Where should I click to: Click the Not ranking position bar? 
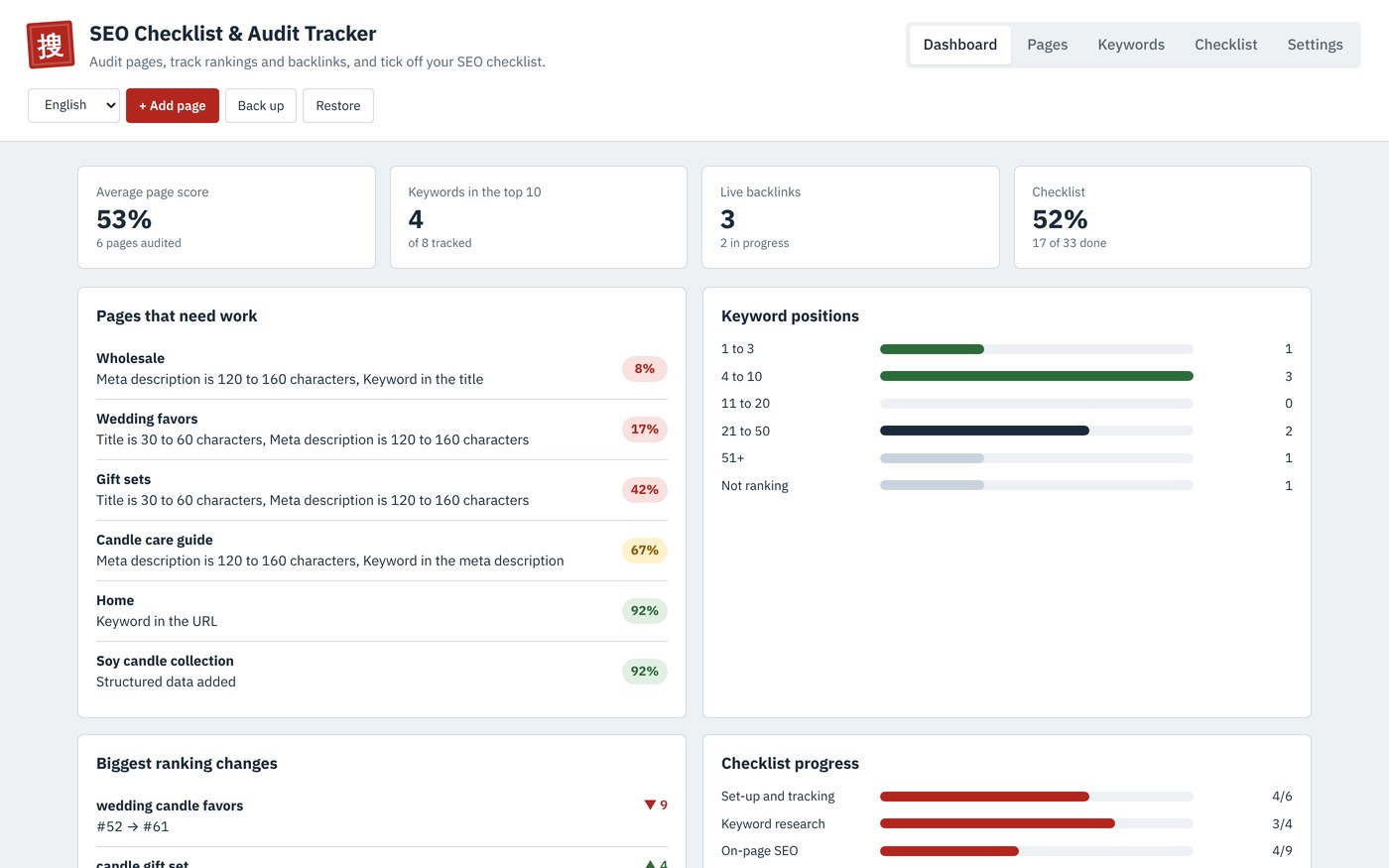(1037, 485)
